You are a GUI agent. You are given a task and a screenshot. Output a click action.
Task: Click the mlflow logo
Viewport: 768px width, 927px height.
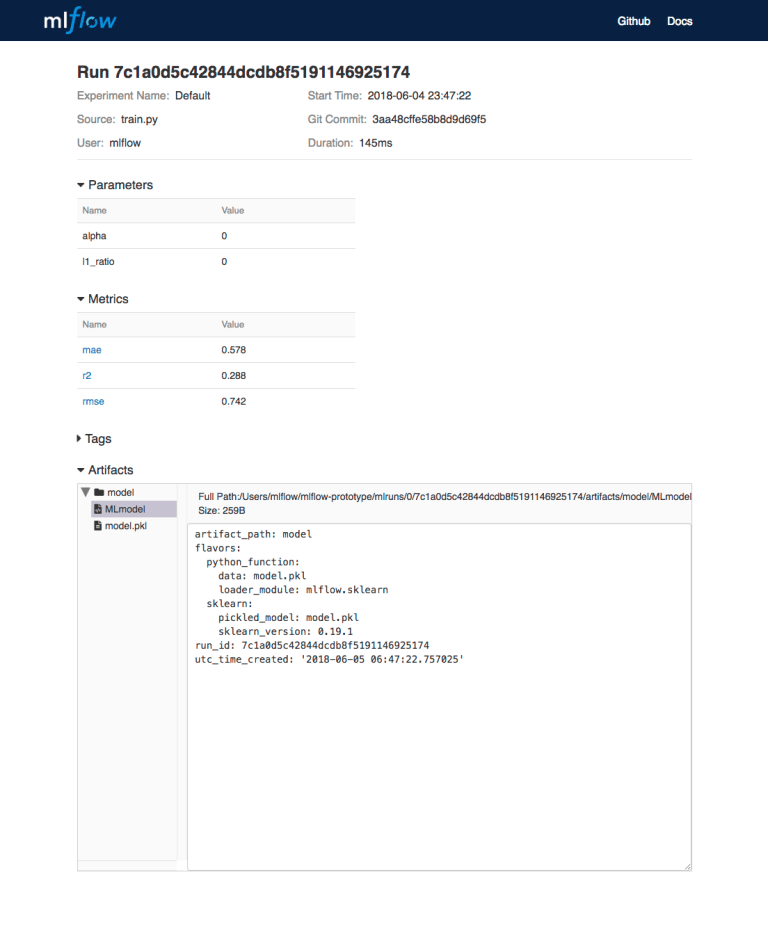pos(80,21)
